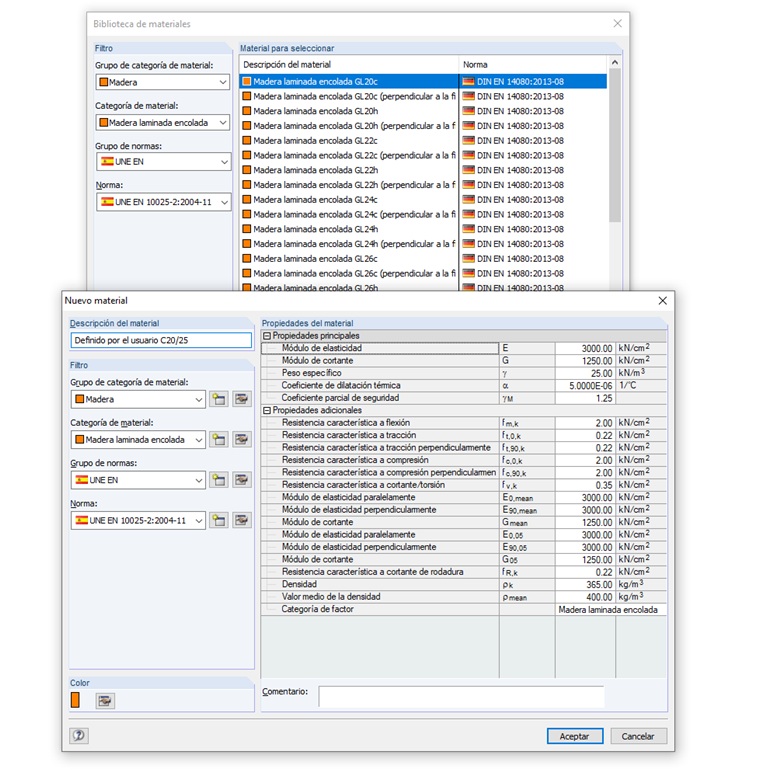Select GL24h (perpendicular a la f row

click(423, 244)
